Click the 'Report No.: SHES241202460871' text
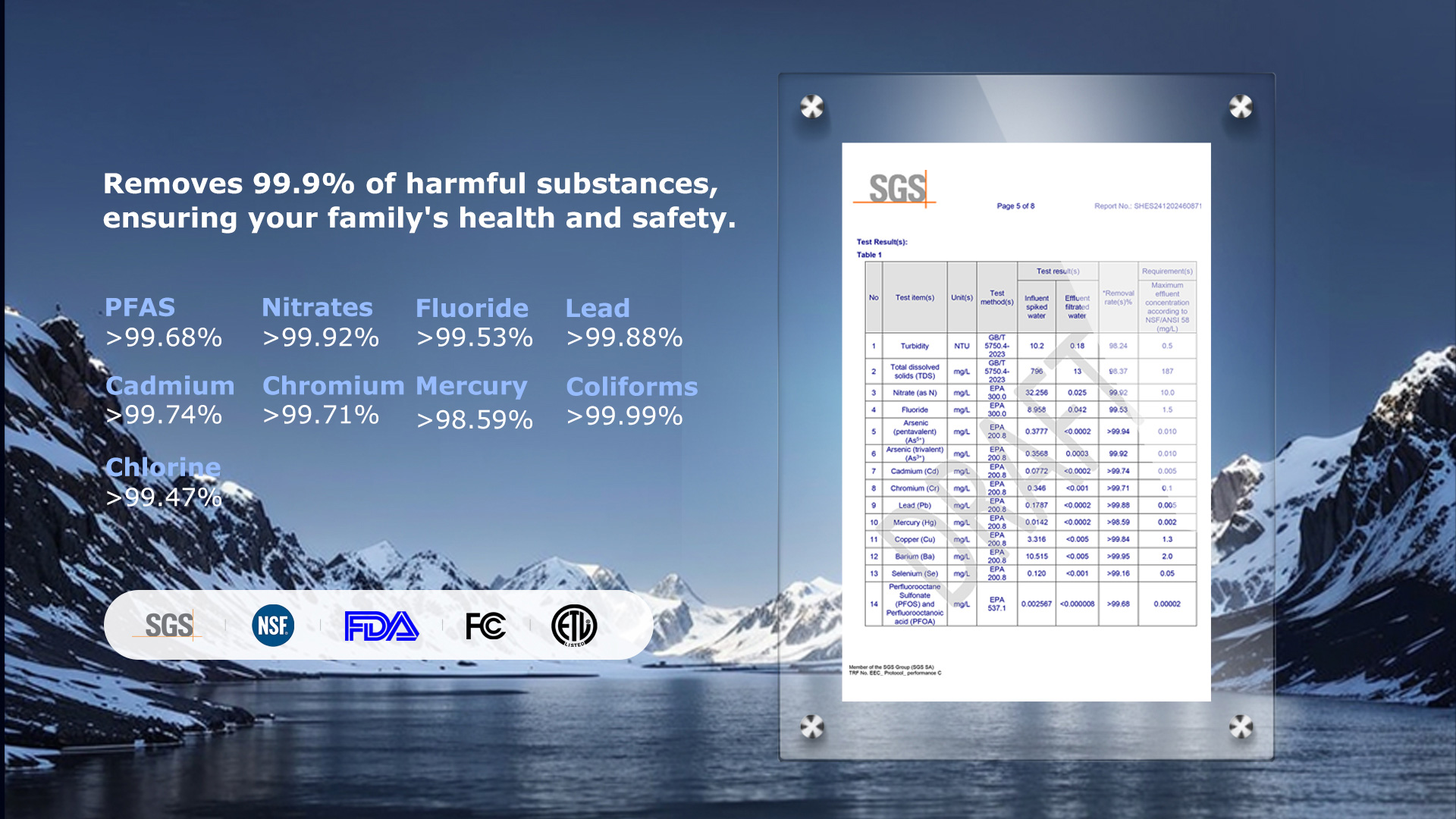The image size is (1456, 819). pyautogui.click(x=1148, y=206)
